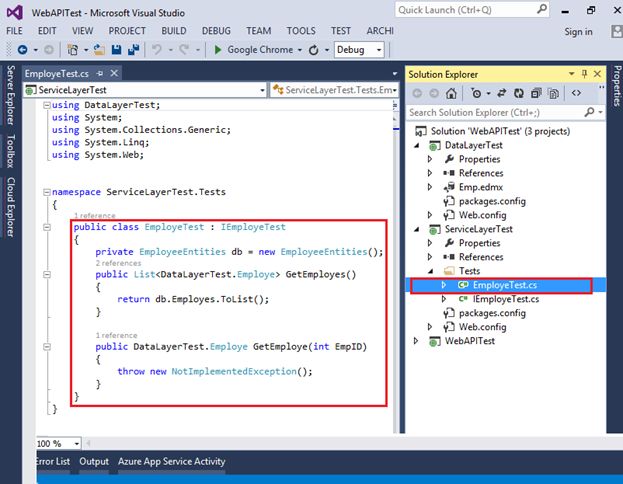
Task: Open the FILE menu
Action: tap(14, 31)
